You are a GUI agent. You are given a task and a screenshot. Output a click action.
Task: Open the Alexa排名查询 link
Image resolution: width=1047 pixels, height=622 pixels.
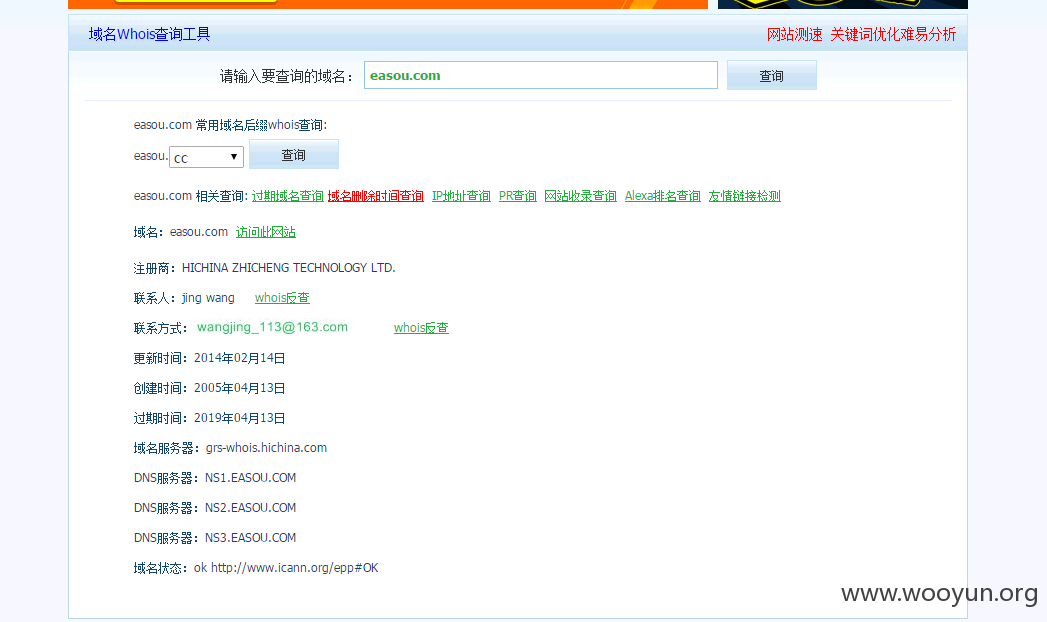(x=662, y=196)
